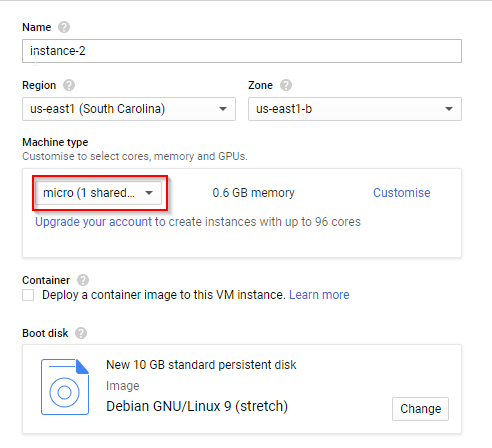The width and height of the screenshot is (492, 448).
Task: Focus the instance-2 name input field
Action: 242,51
